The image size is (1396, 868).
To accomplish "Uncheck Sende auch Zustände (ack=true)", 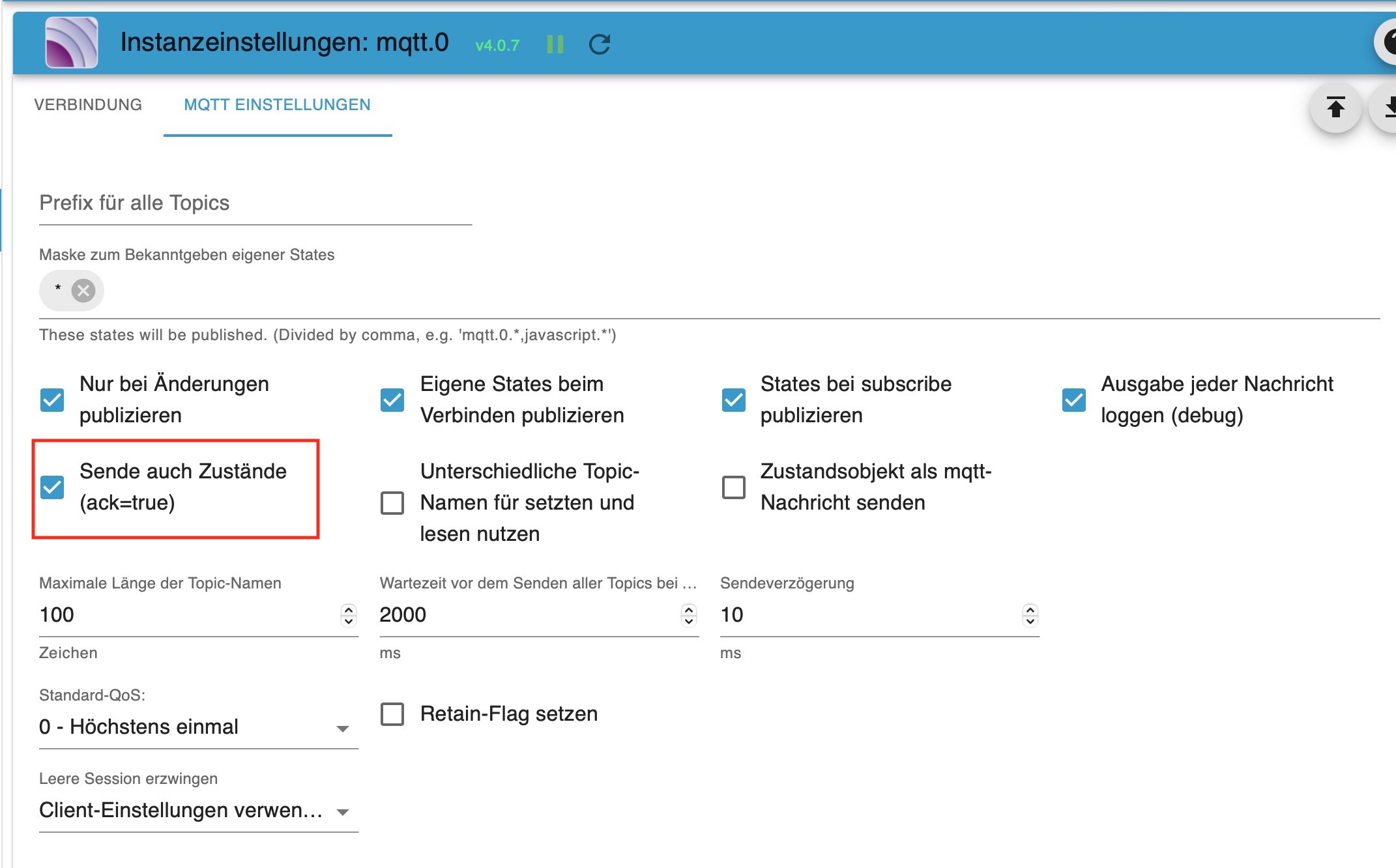I will [52, 487].
